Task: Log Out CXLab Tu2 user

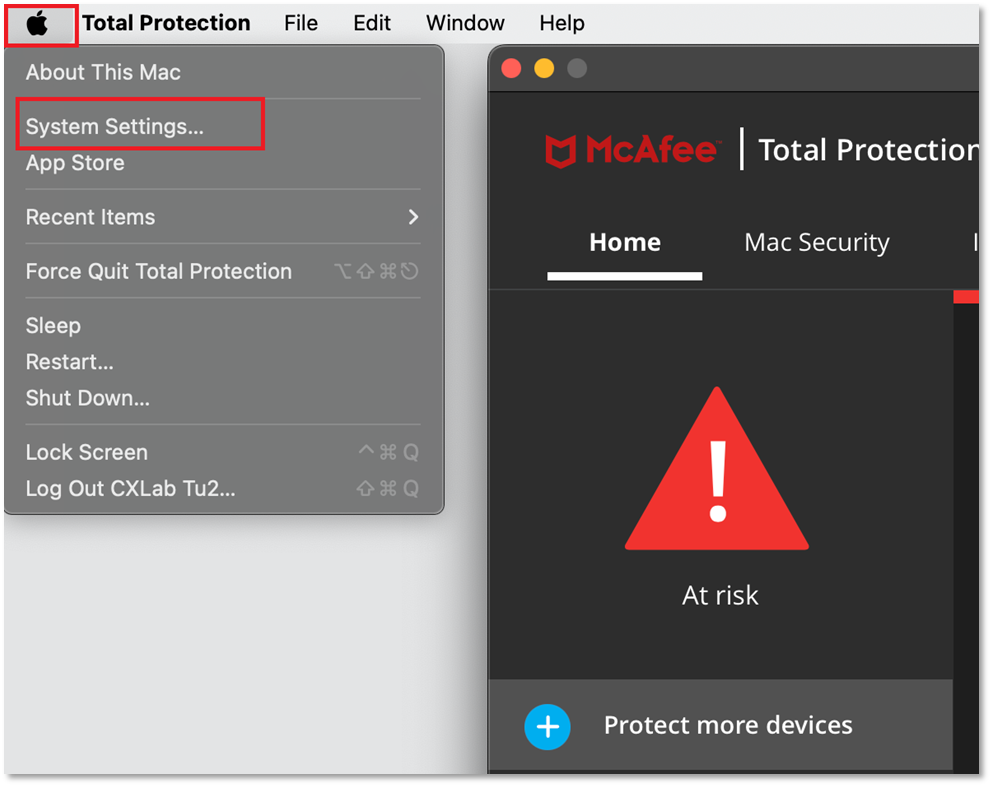Action: point(130,489)
